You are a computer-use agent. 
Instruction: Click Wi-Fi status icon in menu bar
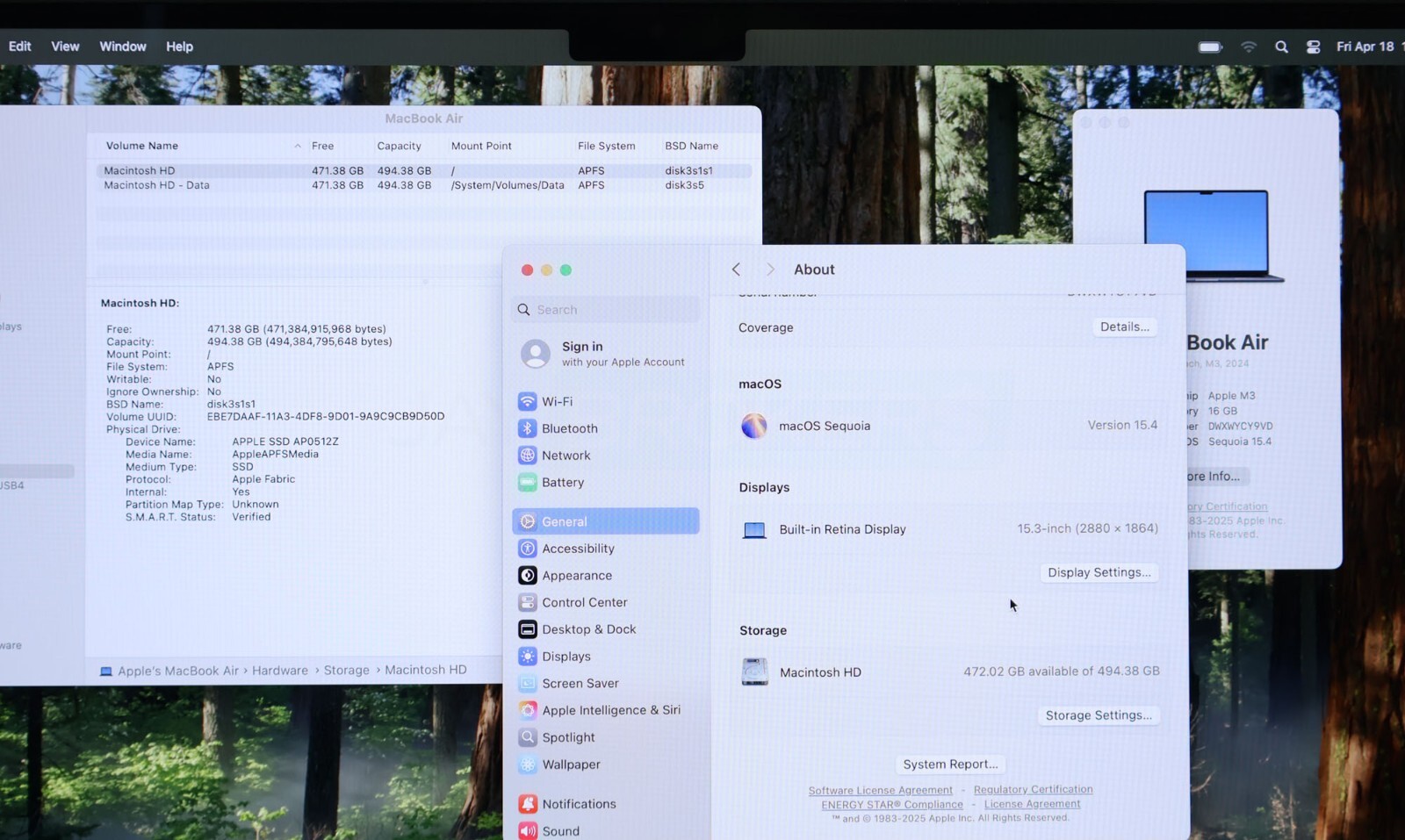tap(1248, 47)
